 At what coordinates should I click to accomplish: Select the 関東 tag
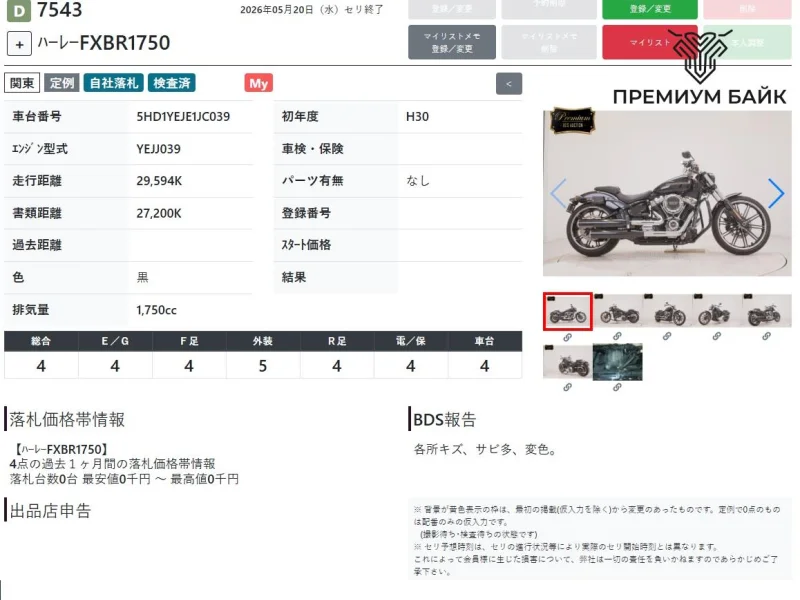coord(22,83)
